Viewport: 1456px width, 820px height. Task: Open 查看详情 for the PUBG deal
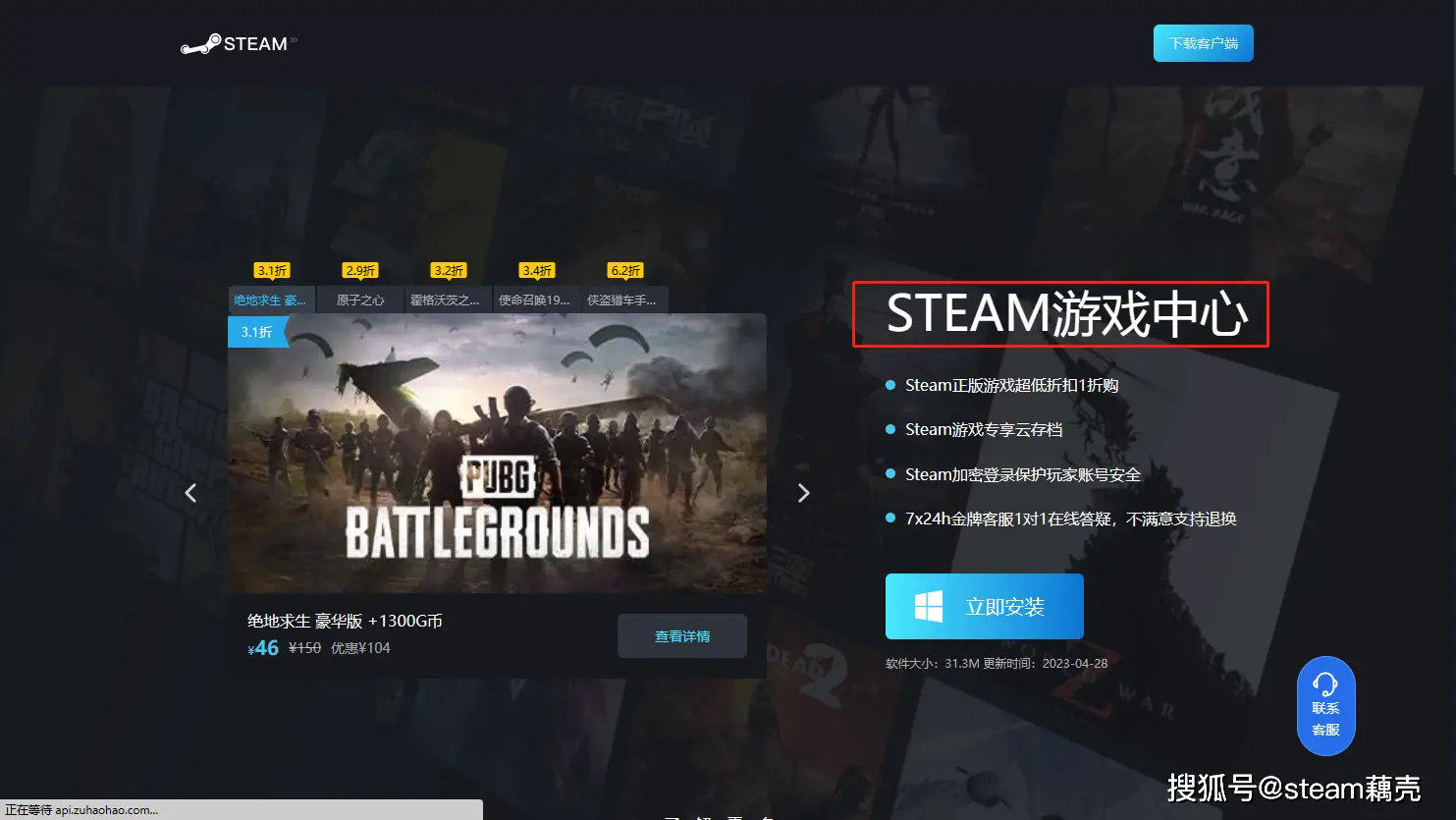(682, 636)
